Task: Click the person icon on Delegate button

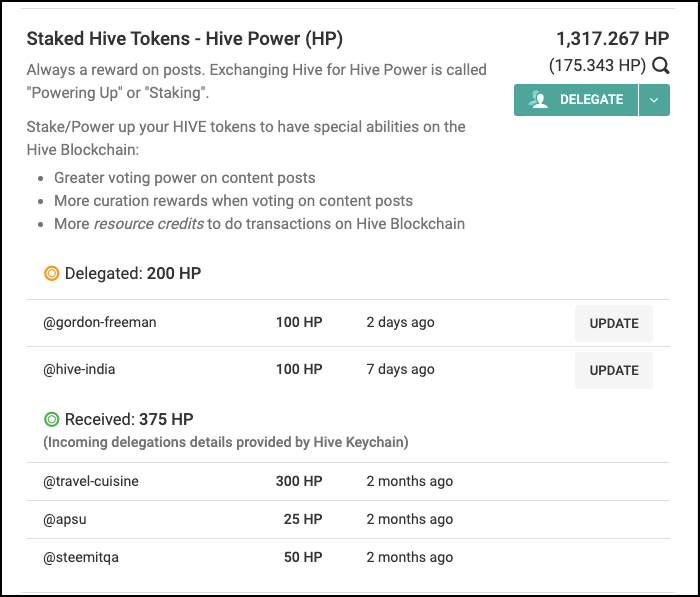Action: (x=538, y=100)
